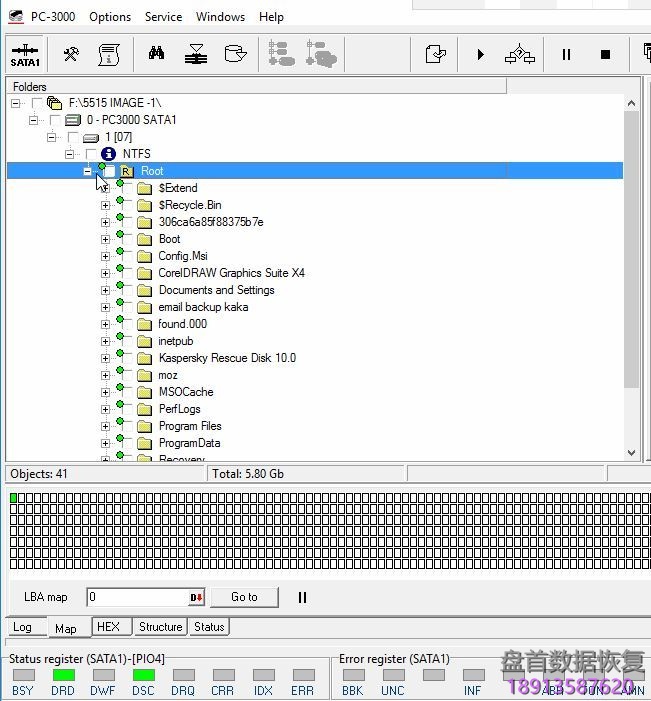Expand the Program Files folder node

coord(105,426)
